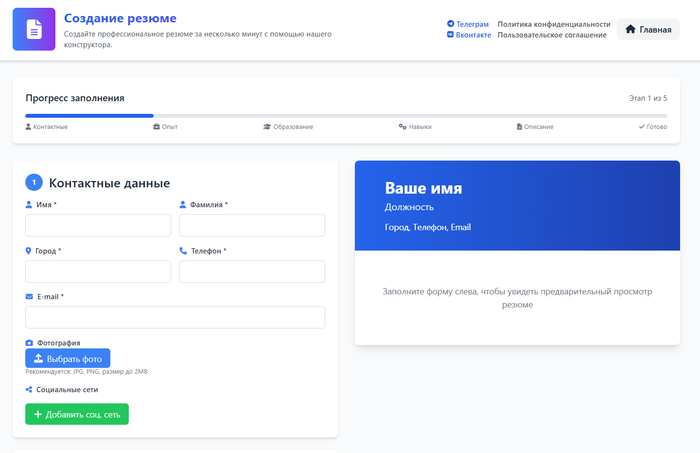Click the camera icon beside Фотография
Viewport: 700px width, 453px height.
(29, 343)
